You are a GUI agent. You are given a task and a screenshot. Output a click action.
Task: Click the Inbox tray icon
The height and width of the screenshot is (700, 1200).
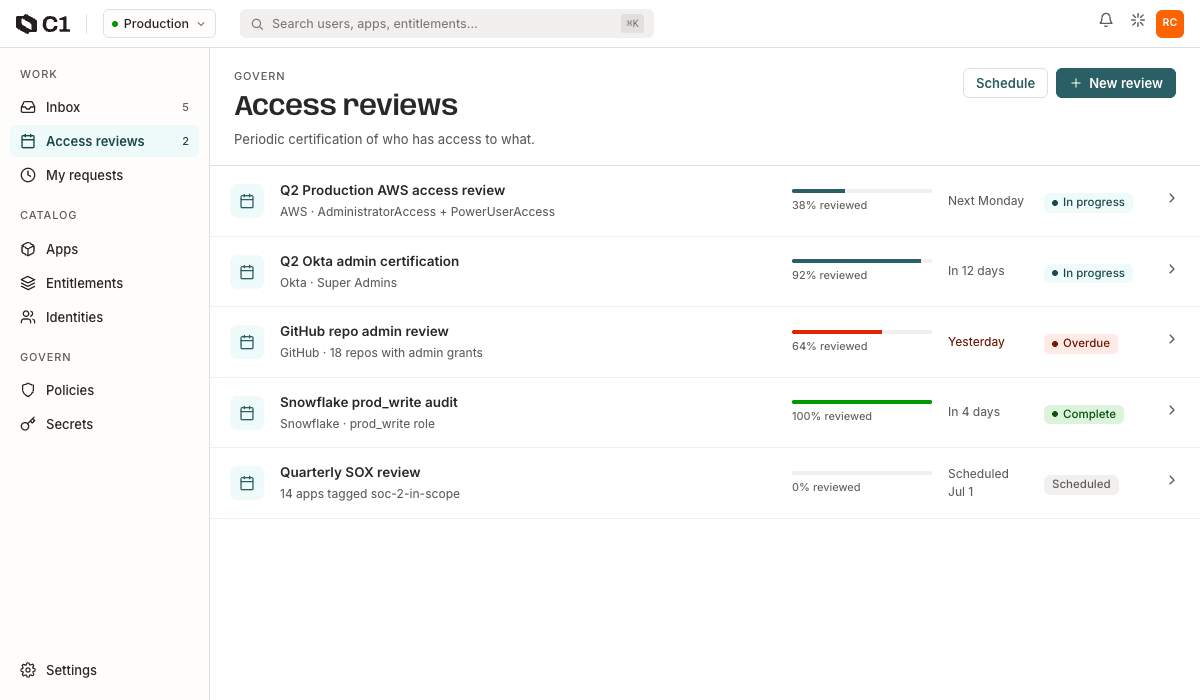28,107
